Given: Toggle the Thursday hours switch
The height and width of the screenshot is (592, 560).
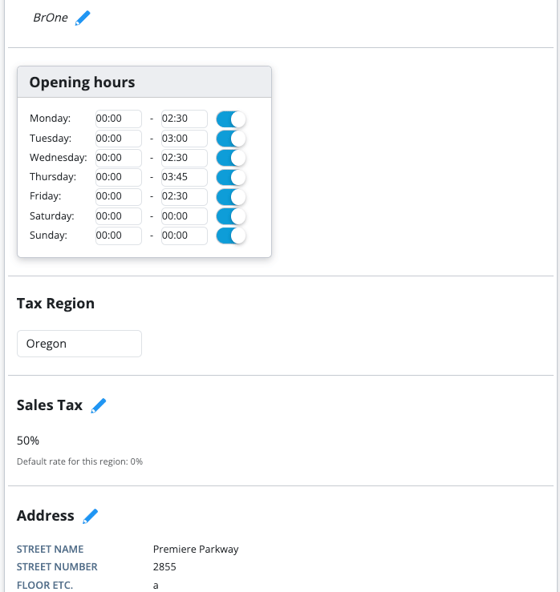Looking at the screenshot, I should tap(231, 177).
